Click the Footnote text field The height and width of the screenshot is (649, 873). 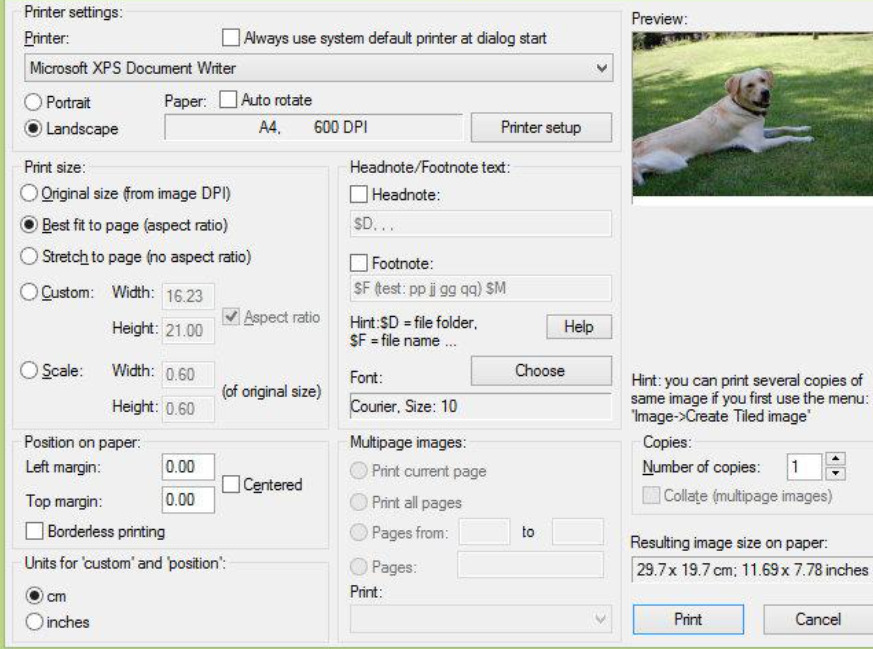[x=480, y=288]
